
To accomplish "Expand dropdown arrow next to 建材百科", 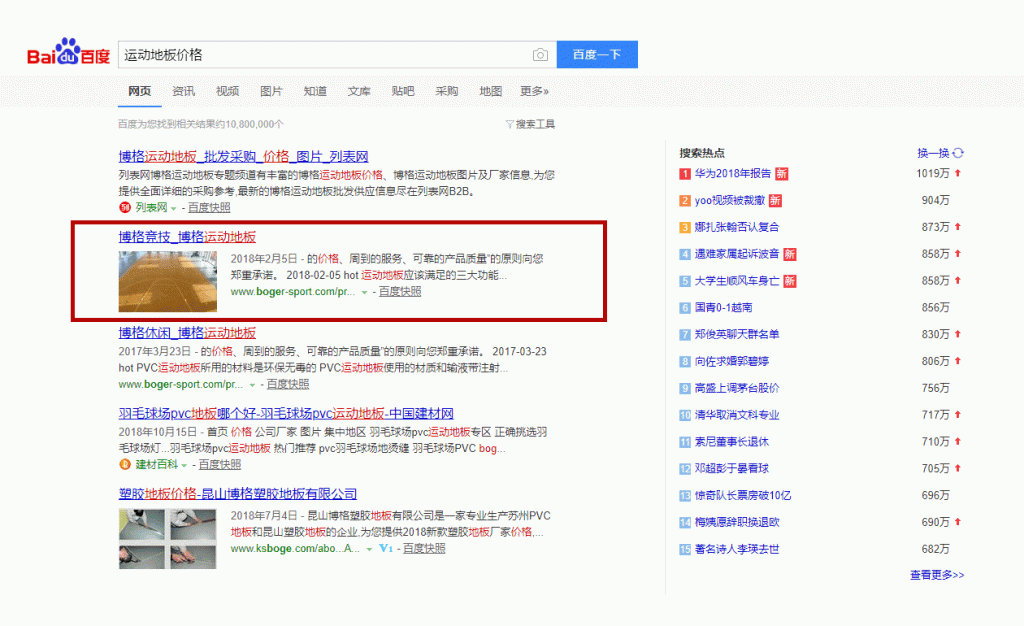I will click(184, 465).
